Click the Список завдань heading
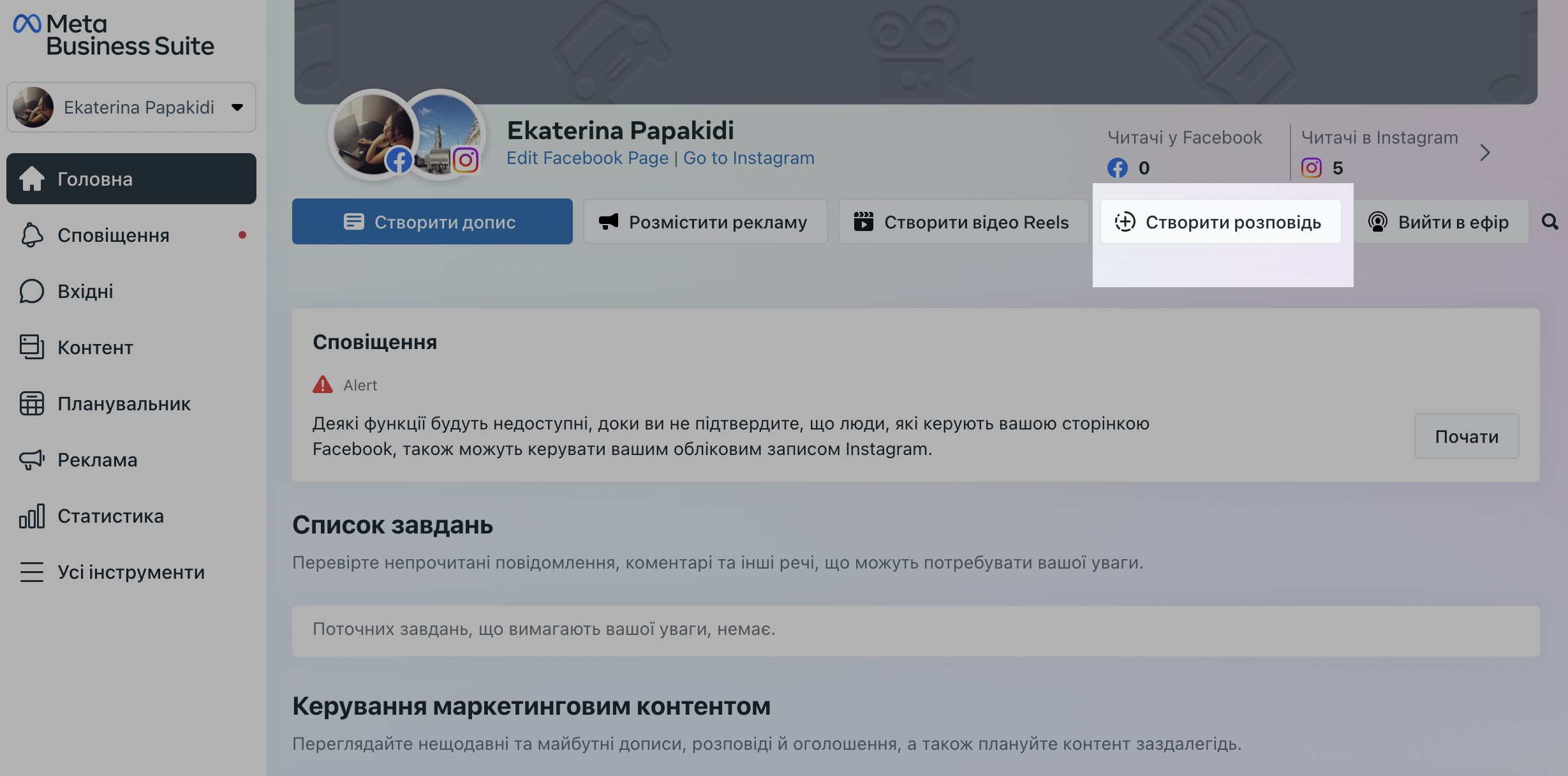The width and height of the screenshot is (1568, 776). click(x=392, y=525)
